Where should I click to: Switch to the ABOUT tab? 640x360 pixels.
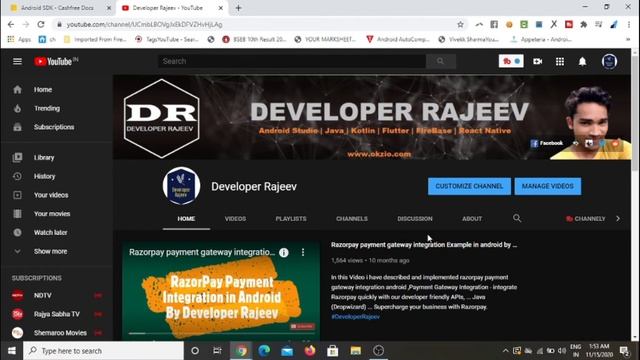click(x=472, y=219)
